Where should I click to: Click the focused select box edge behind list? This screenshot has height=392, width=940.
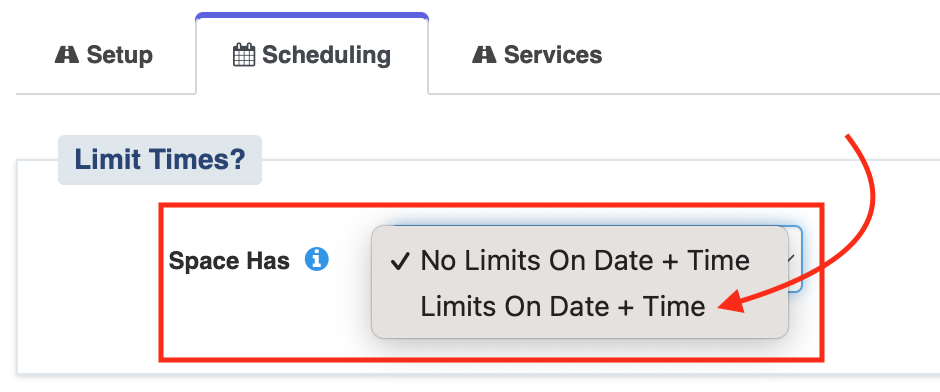tap(796, 259)
